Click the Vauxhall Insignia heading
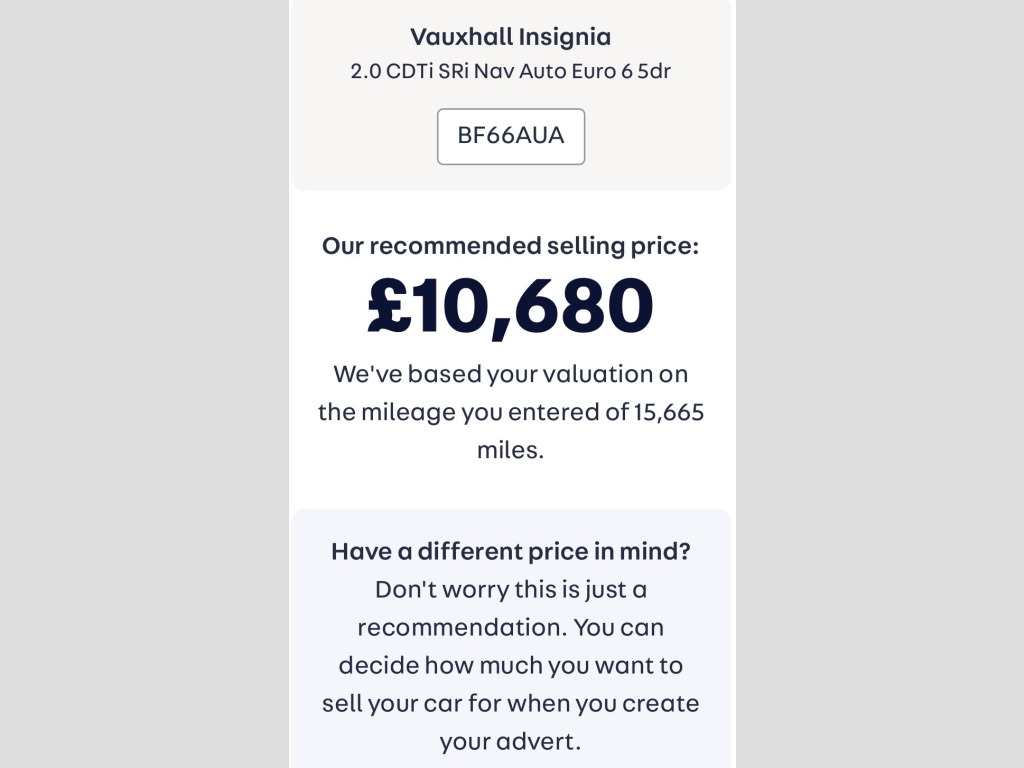 tap(510, 37)
